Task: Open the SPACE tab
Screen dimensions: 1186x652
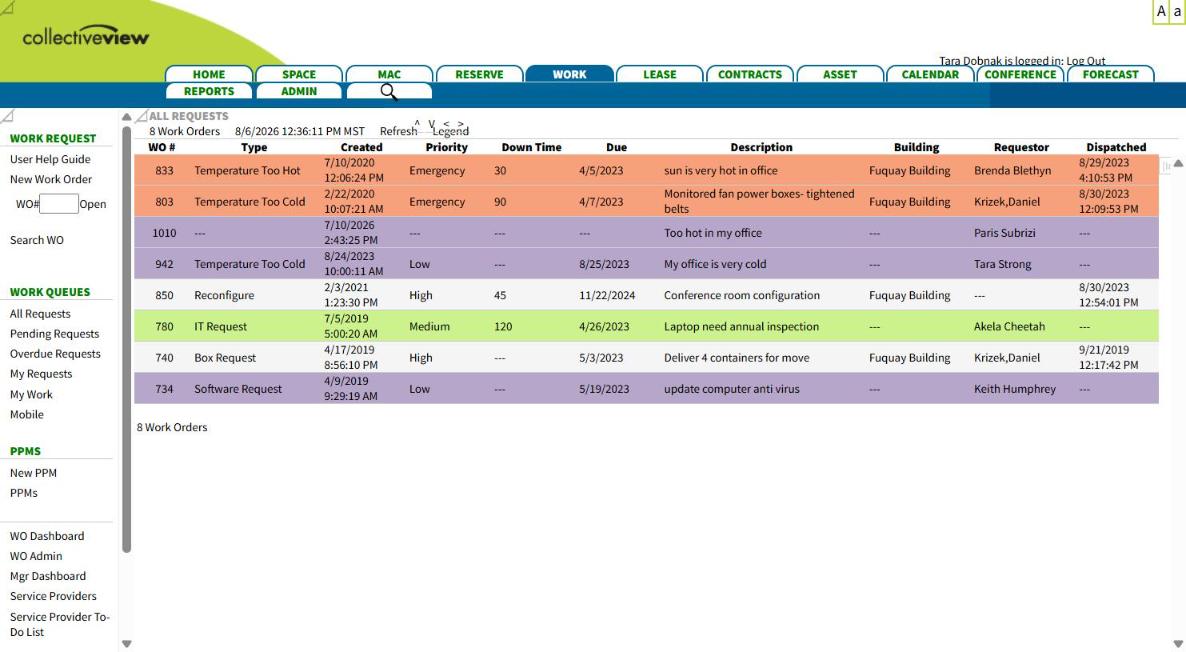Action: click(x=299, y=74)
